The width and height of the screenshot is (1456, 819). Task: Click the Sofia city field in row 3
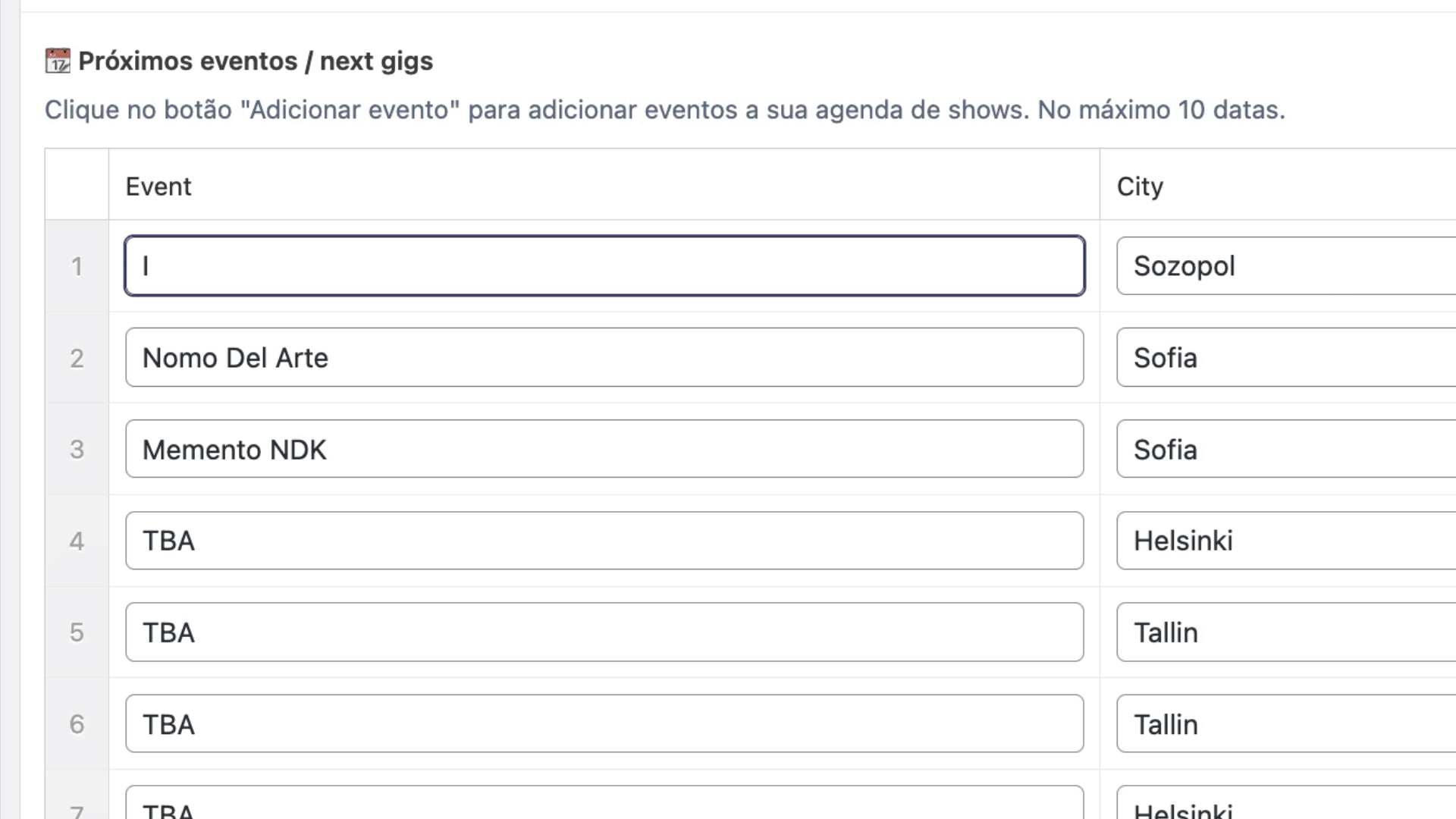(1285, 450)
